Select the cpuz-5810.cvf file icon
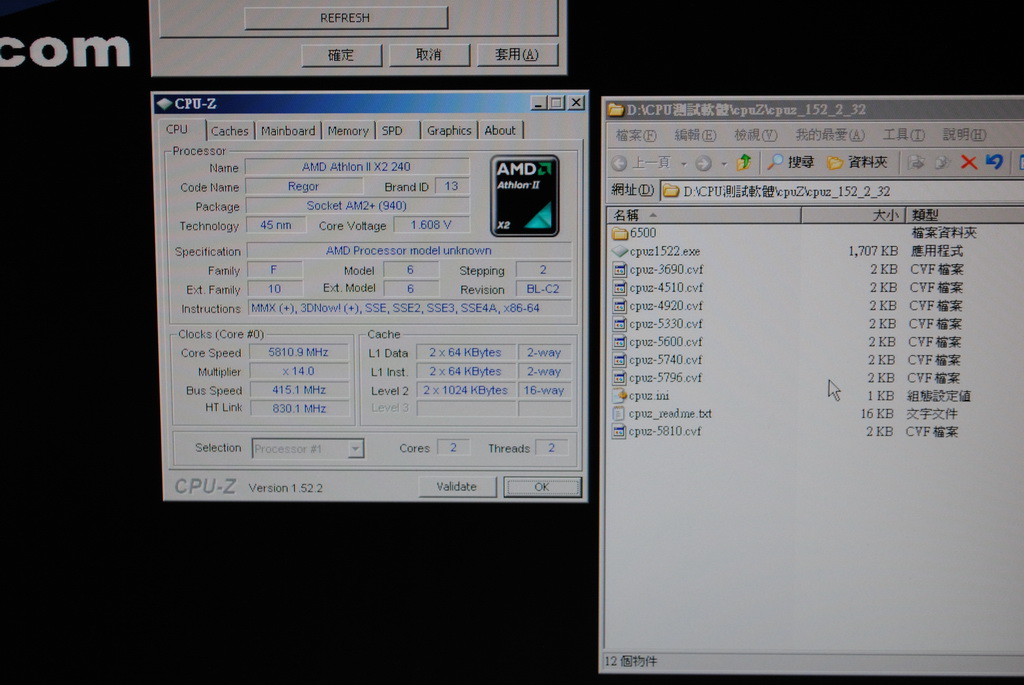This screenshot has height=685, width=1024. [x=619, y=431]
